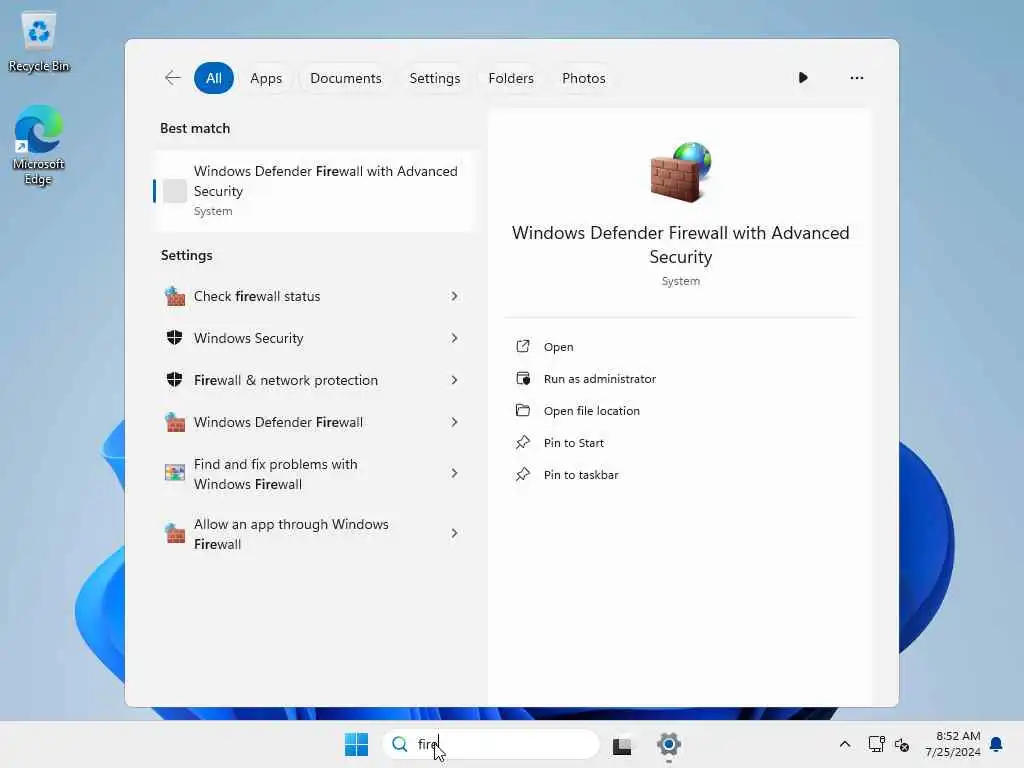Expand Windows Security chevron

click(x=454, y=338)
